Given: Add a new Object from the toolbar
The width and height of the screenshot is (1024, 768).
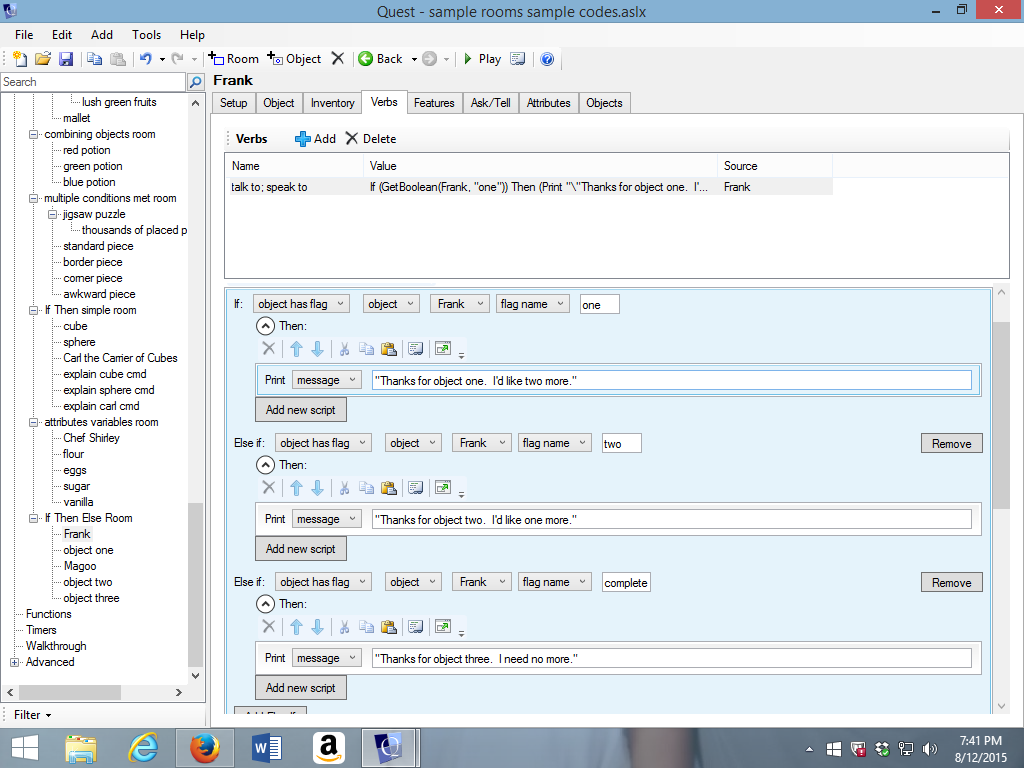Looking at the screenshot, I should 294,59.
